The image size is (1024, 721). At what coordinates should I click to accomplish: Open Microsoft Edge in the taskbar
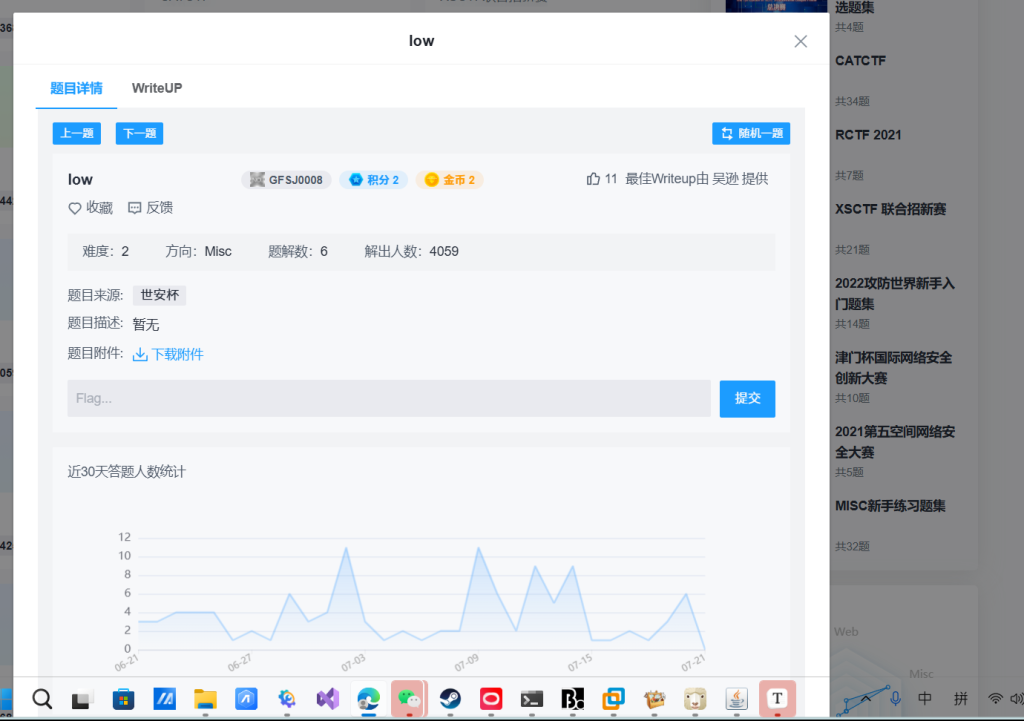[x=368, y=699]
